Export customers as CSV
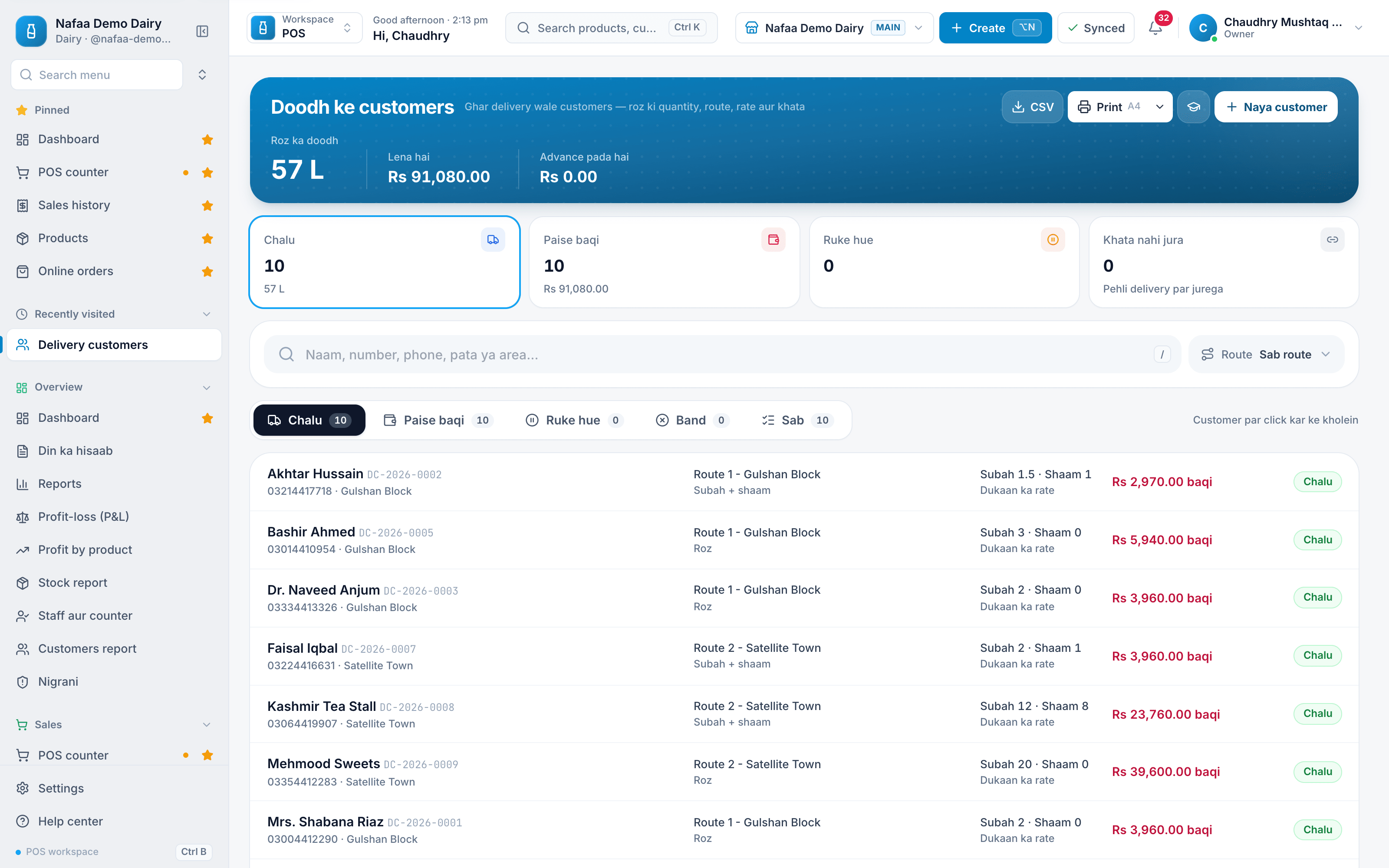Viewport: 1389px width, 868px height. pos(1033,107)
